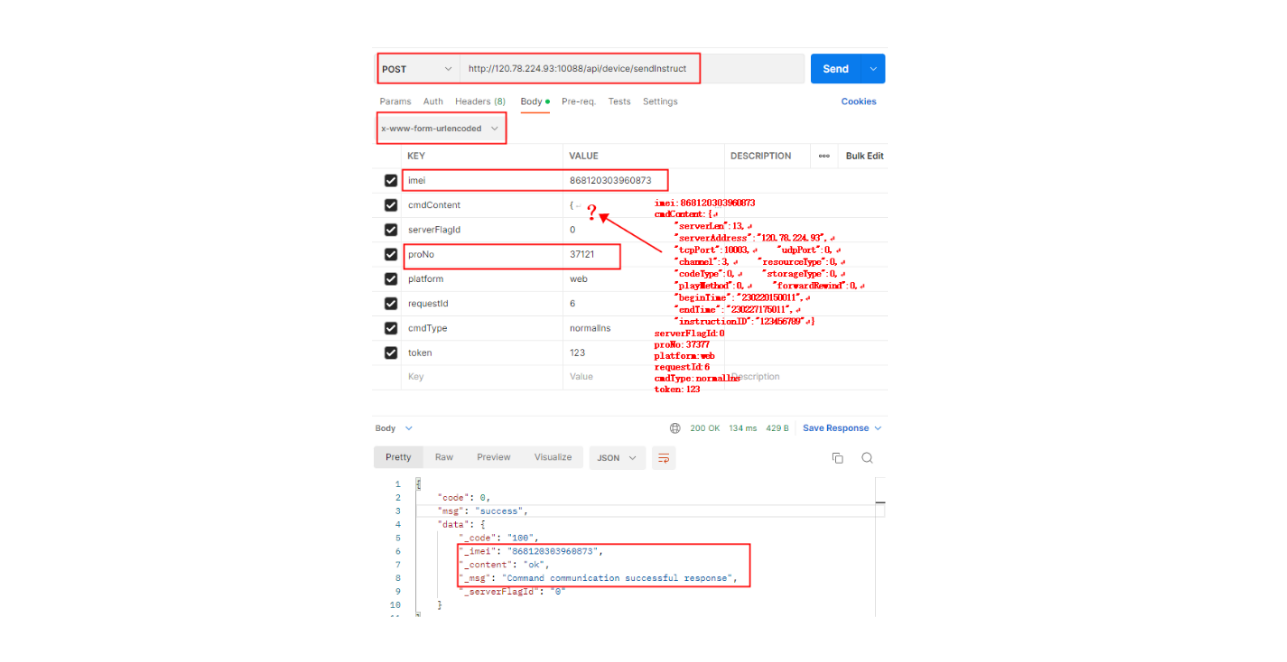
Task: Open the three-dots column options menu
Action: click(824, 156)
